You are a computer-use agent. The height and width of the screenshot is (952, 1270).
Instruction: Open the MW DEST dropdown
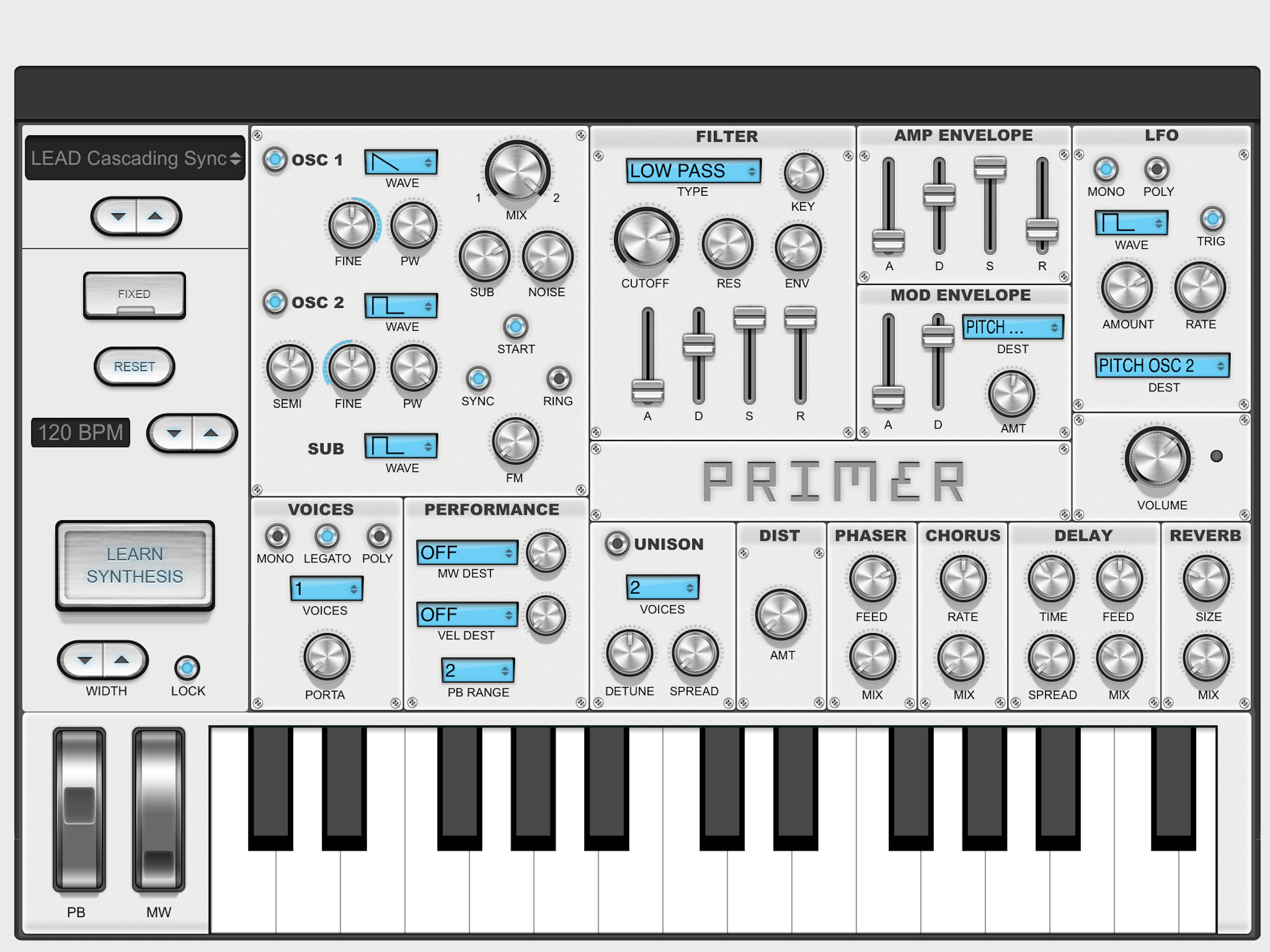(466, 552)
